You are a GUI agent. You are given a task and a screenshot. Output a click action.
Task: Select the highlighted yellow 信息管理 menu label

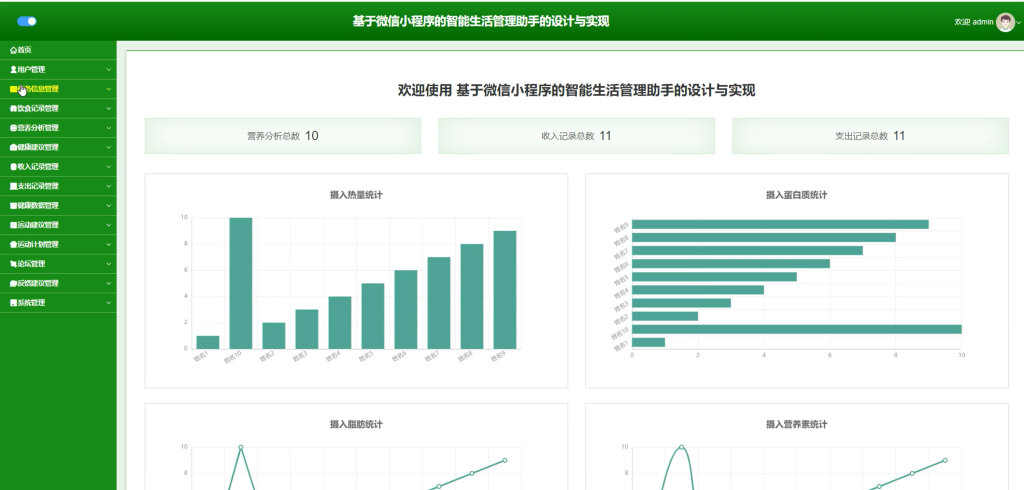click(38, 89)
